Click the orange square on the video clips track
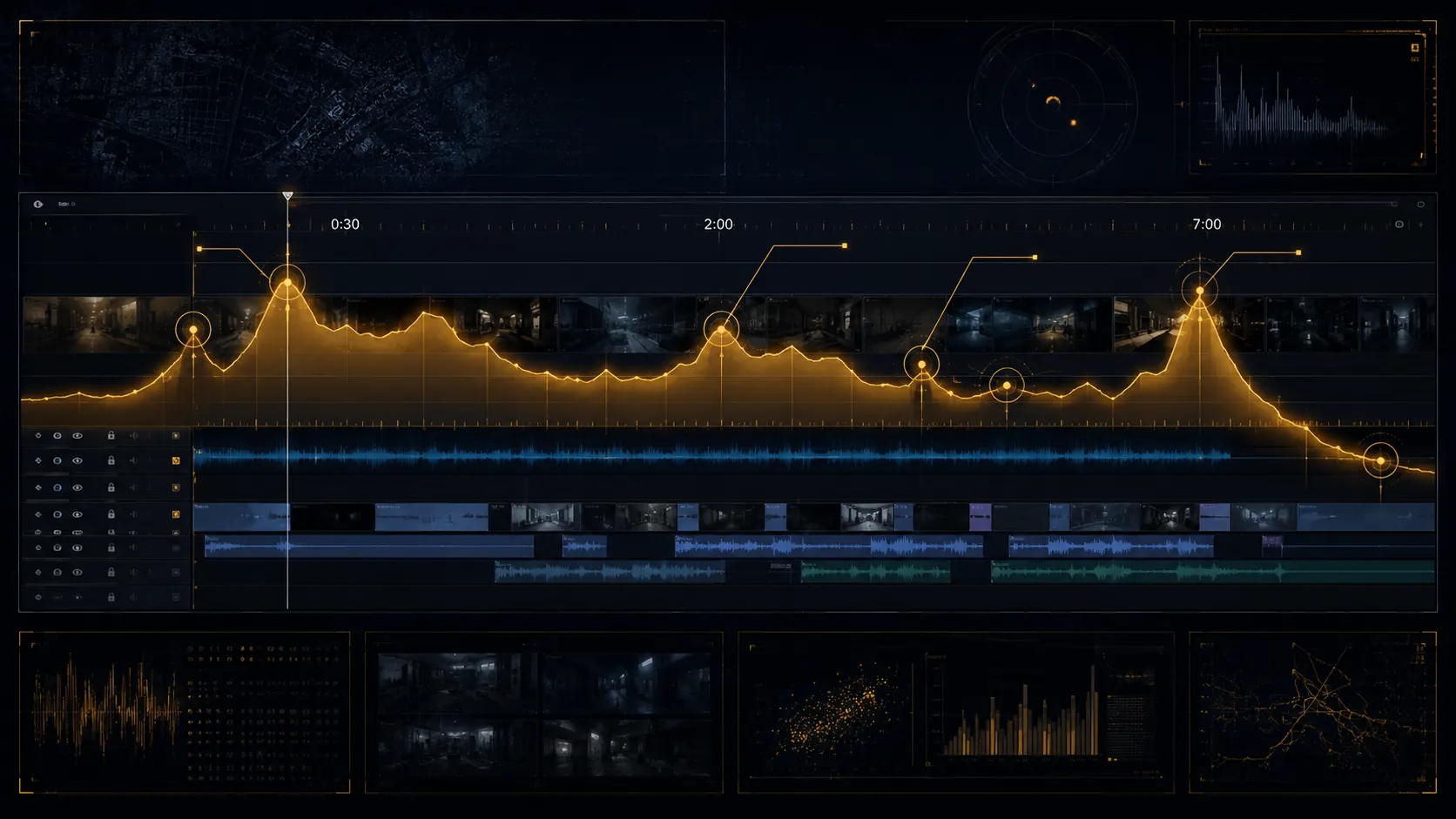The width and height of the screenshot is (1456, 819). coord(176,514)
